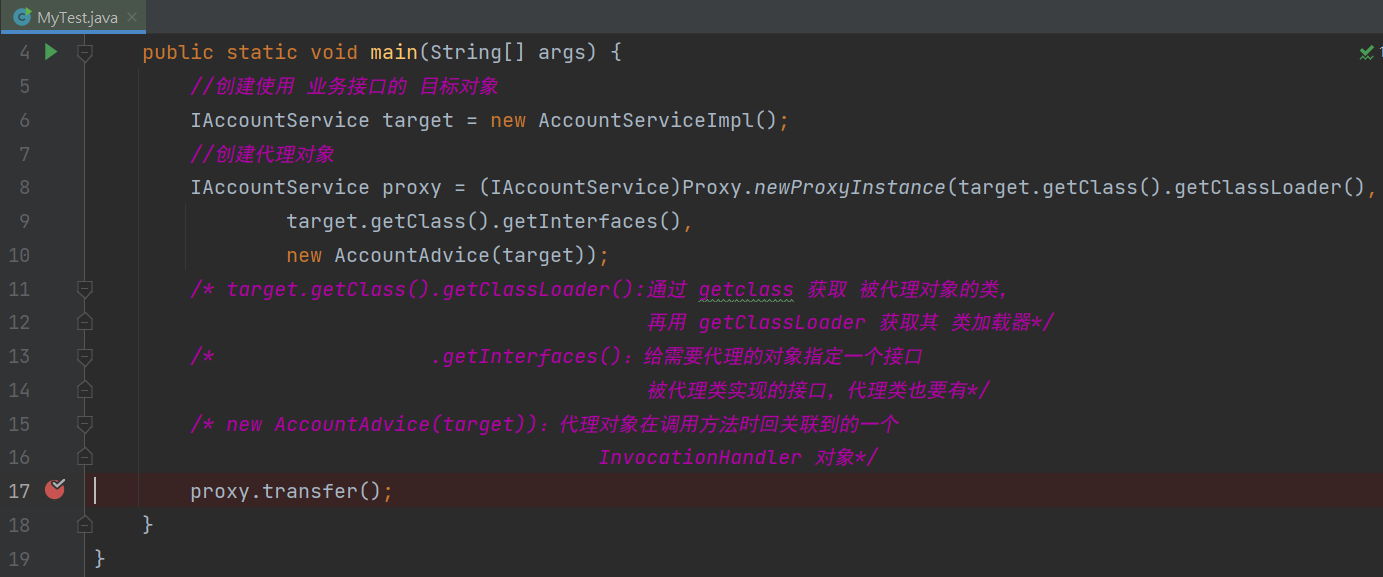Click the method fold end marker on line 18

pyautogui.click(x=85, y=524)
